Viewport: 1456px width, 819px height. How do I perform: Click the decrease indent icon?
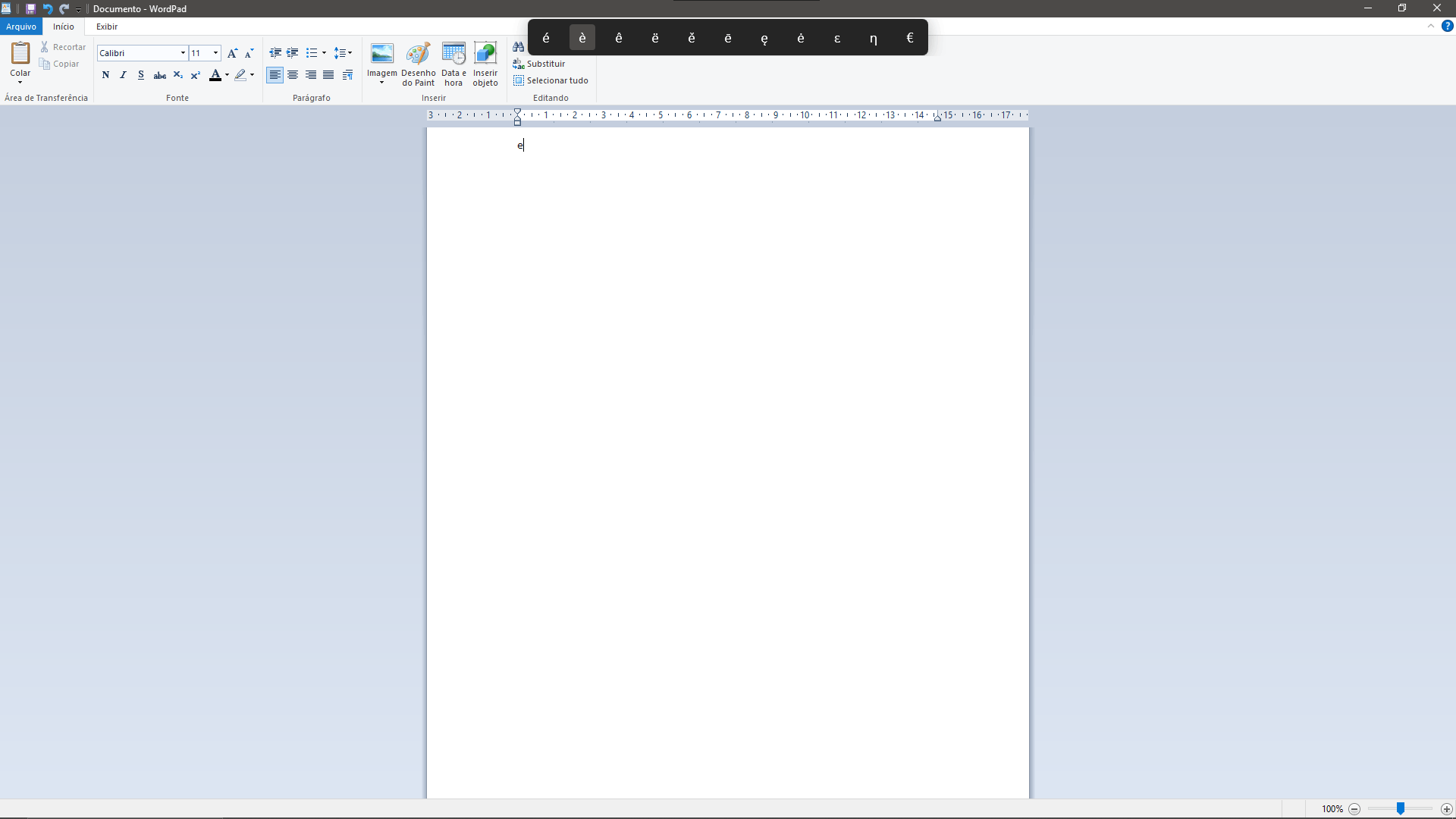[275, 53]
